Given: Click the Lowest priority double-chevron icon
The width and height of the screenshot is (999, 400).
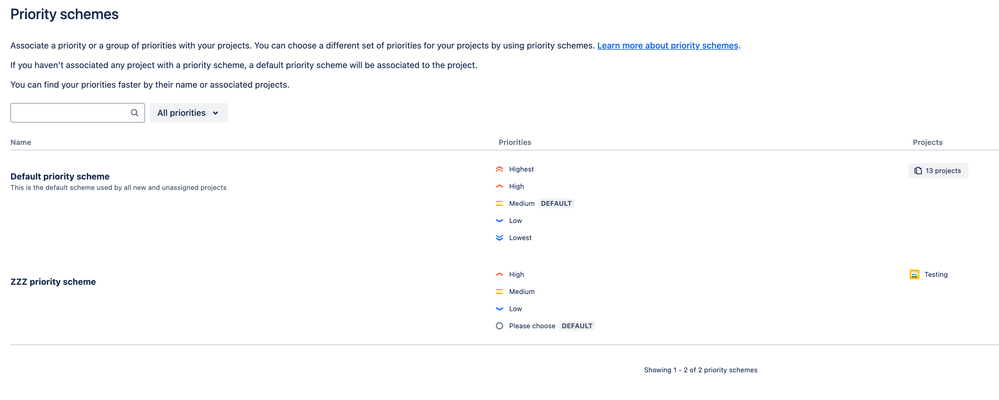Looking at the screenshot, I should 499,238.
